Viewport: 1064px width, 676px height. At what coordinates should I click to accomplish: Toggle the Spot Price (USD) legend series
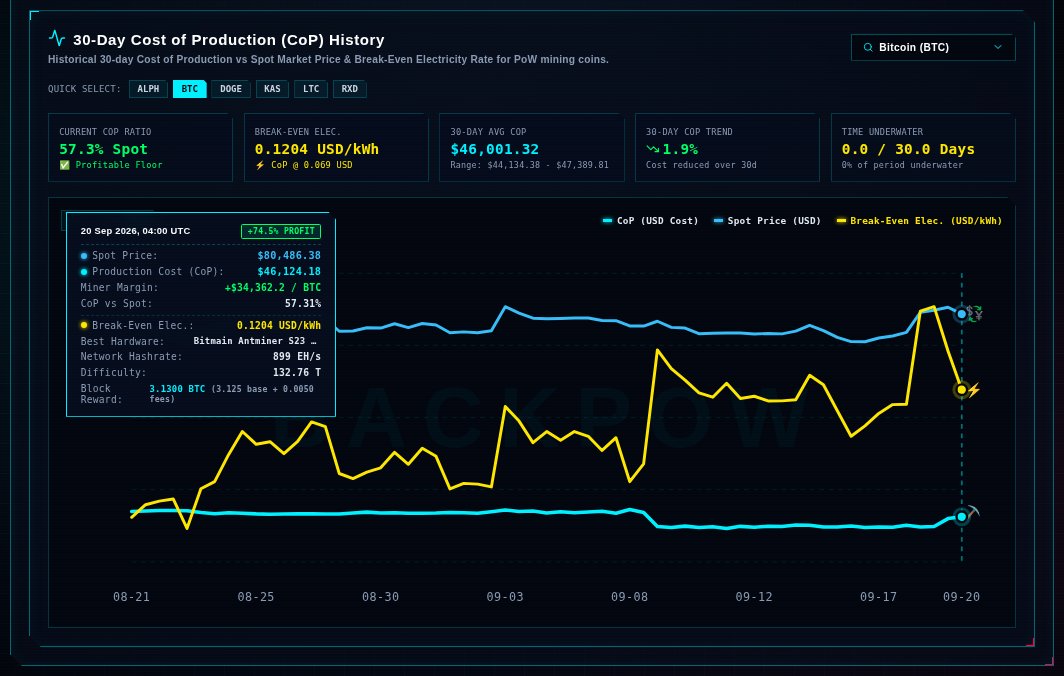(x=767, y=221)
